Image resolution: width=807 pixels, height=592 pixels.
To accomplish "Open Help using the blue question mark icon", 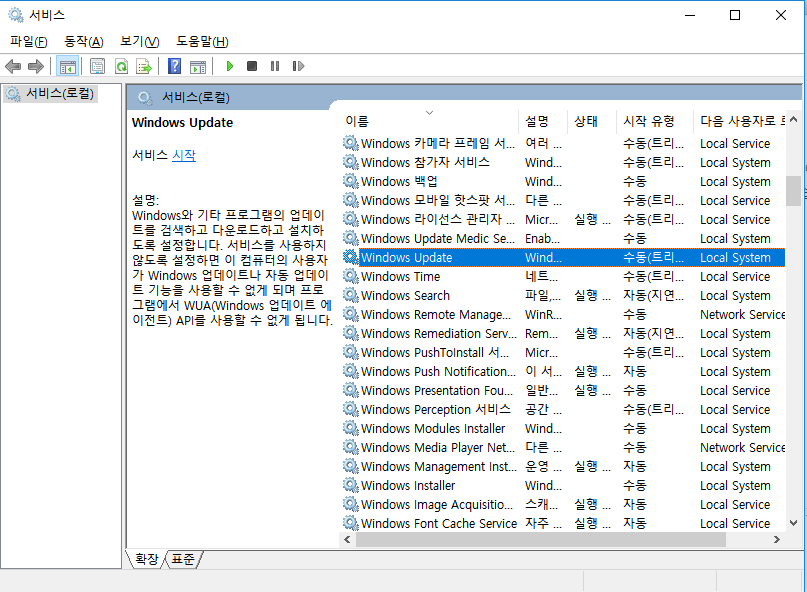I will click(x=173, y=66).
